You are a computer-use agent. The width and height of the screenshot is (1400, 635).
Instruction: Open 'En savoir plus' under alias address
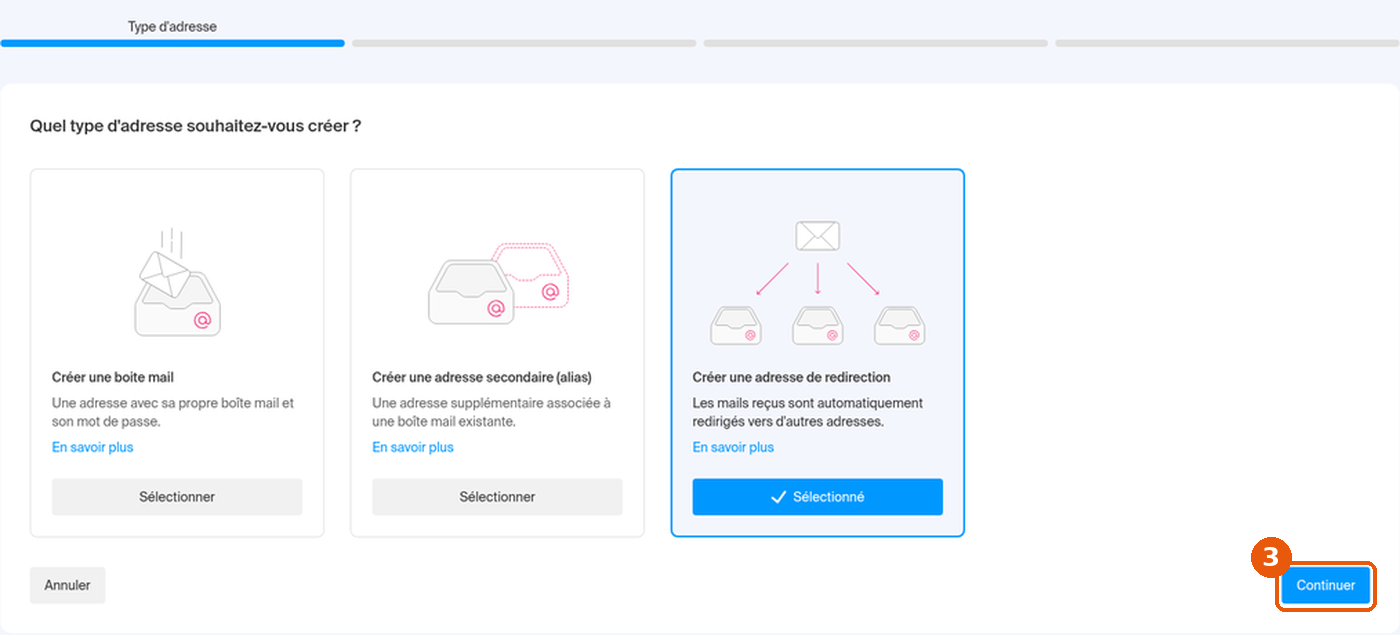point(413,447)
